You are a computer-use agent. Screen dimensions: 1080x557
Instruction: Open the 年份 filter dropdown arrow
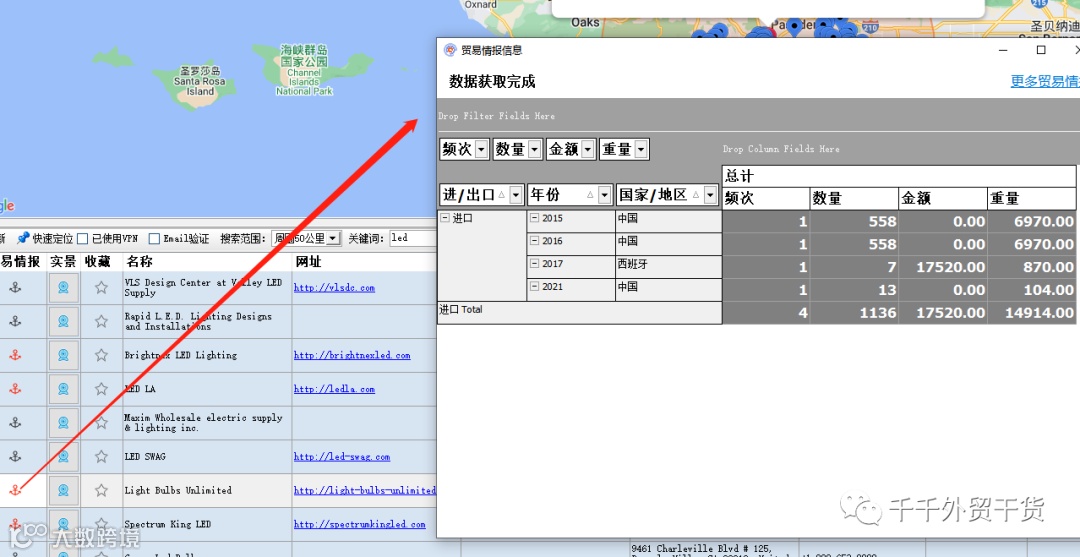click(605, 196)
